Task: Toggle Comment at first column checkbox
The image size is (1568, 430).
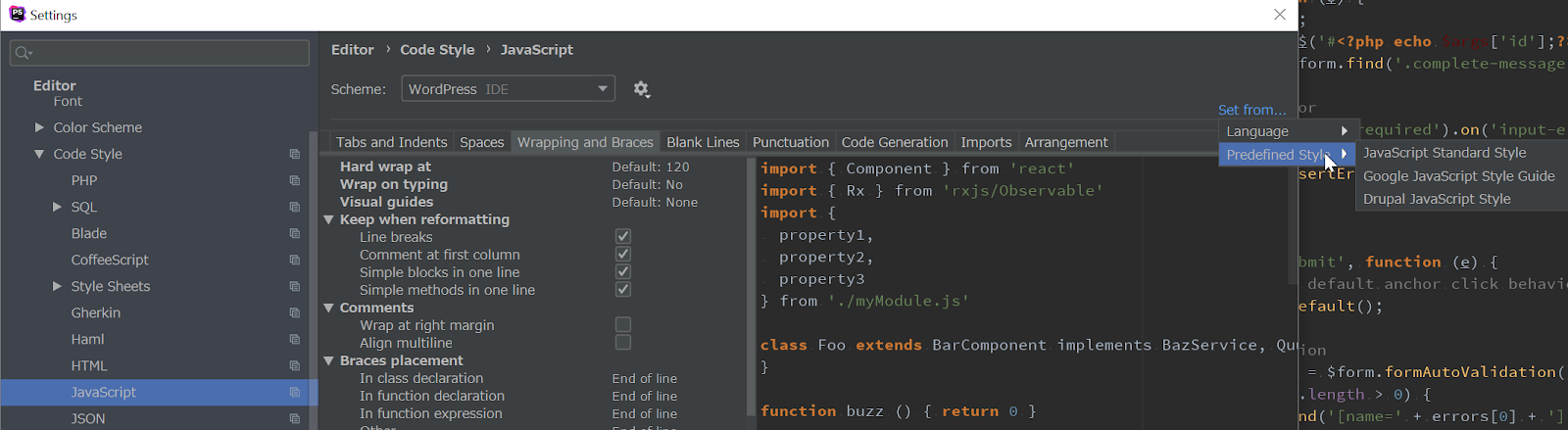Action: click(x=623, y=254)
